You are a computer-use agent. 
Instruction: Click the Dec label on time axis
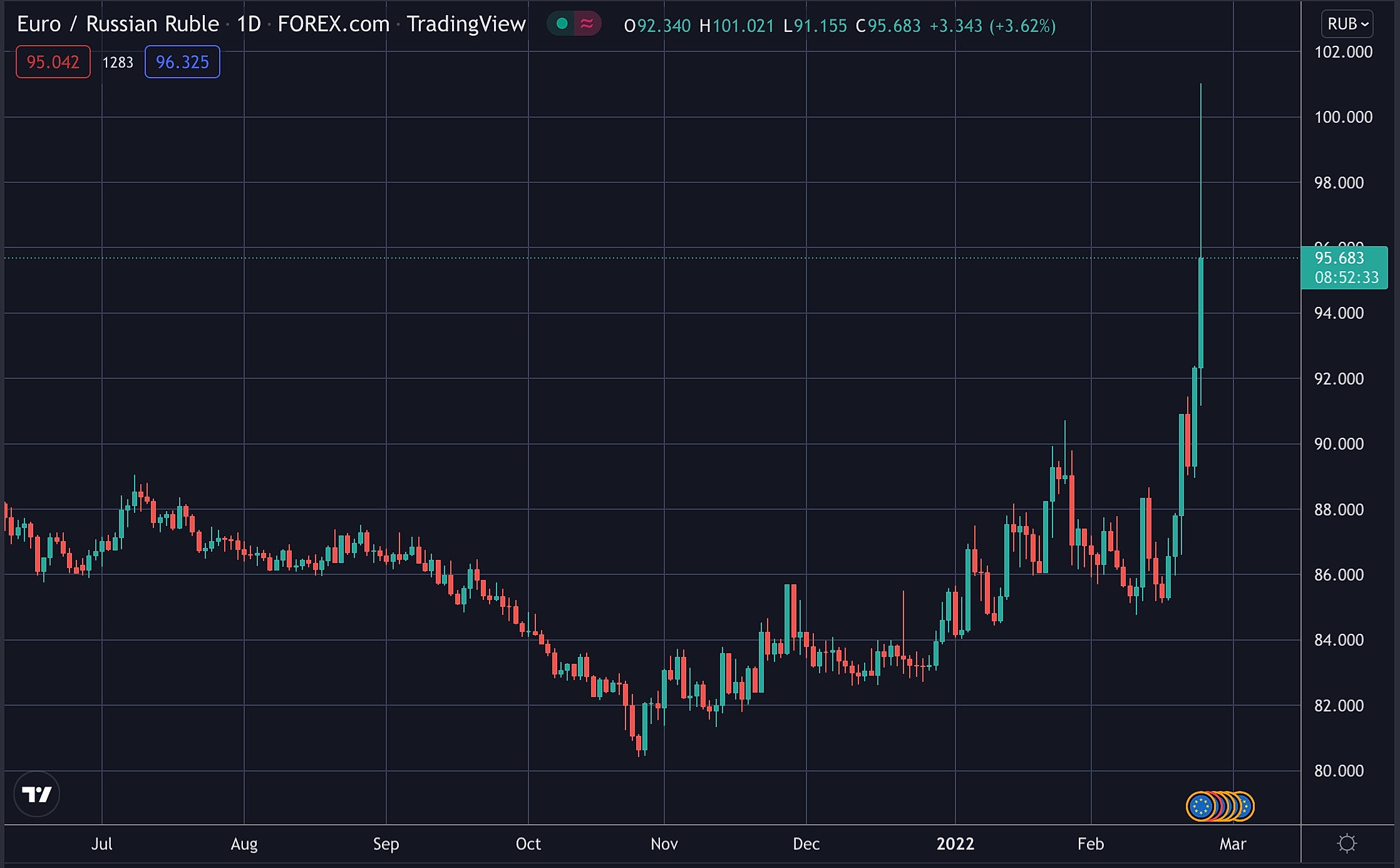point(806,844)
